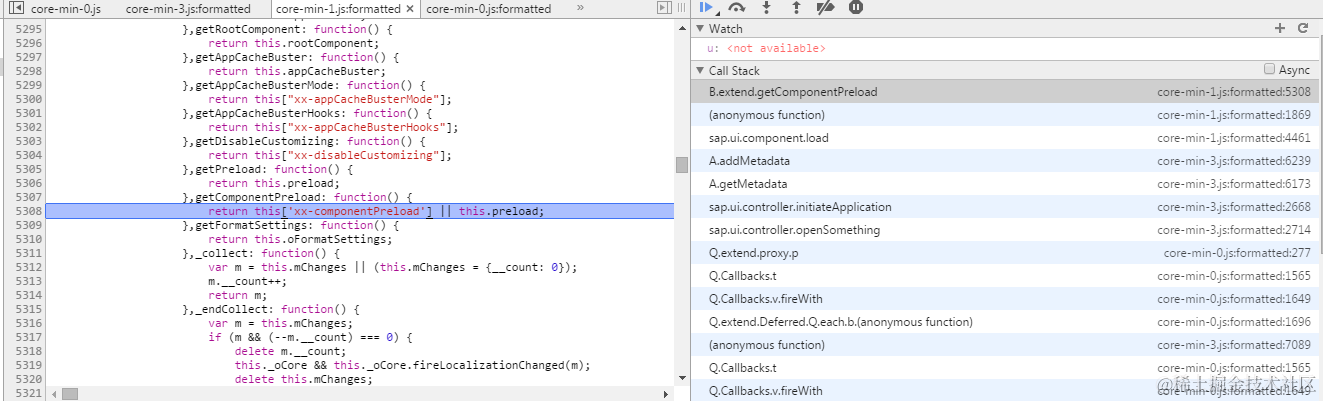Viewport: 1323px width, 401px height.
Task: Step into next function call
Action: tap(767, 8)
